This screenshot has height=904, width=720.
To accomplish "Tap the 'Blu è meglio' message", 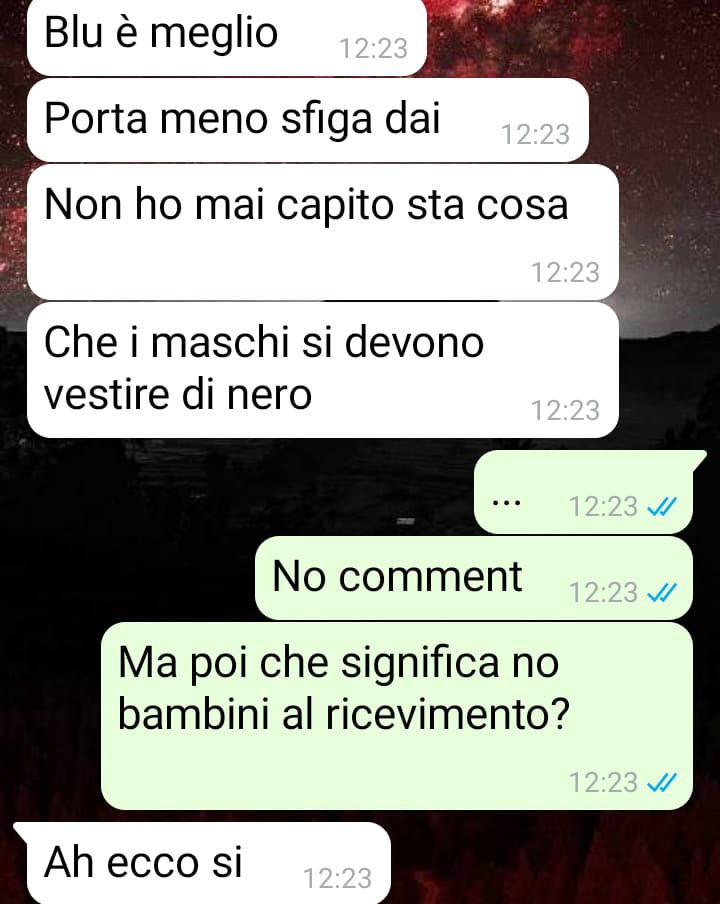I will (227, 36).
